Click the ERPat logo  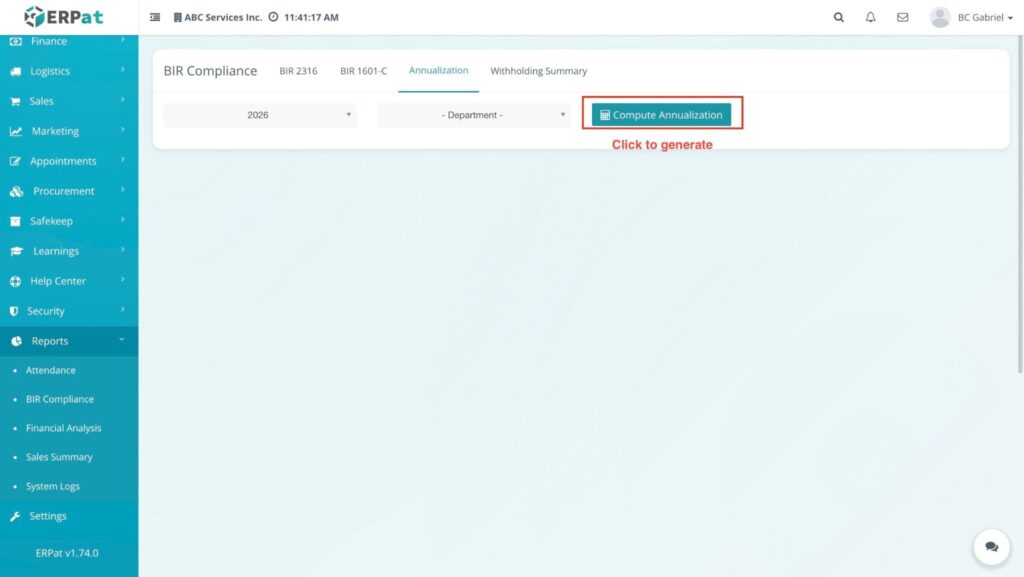(64, 17)
